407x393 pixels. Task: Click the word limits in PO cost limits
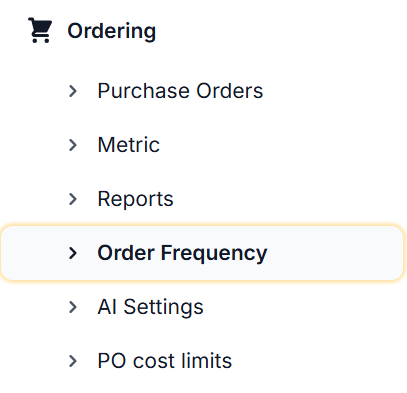pyautogui.click(x=206, y=361)
